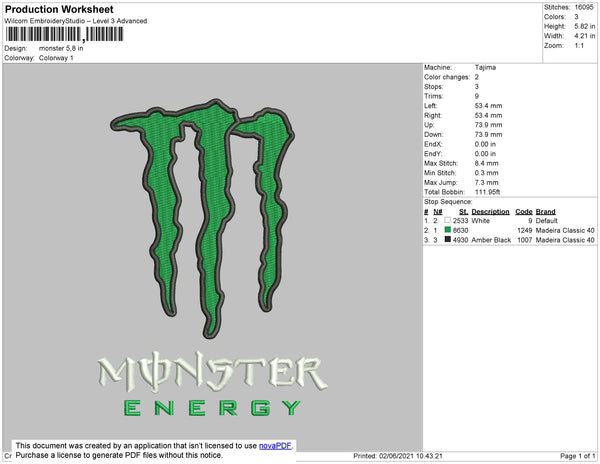
Task: Select Madeira Classic 40 in row 2
Action: [565, 230]
